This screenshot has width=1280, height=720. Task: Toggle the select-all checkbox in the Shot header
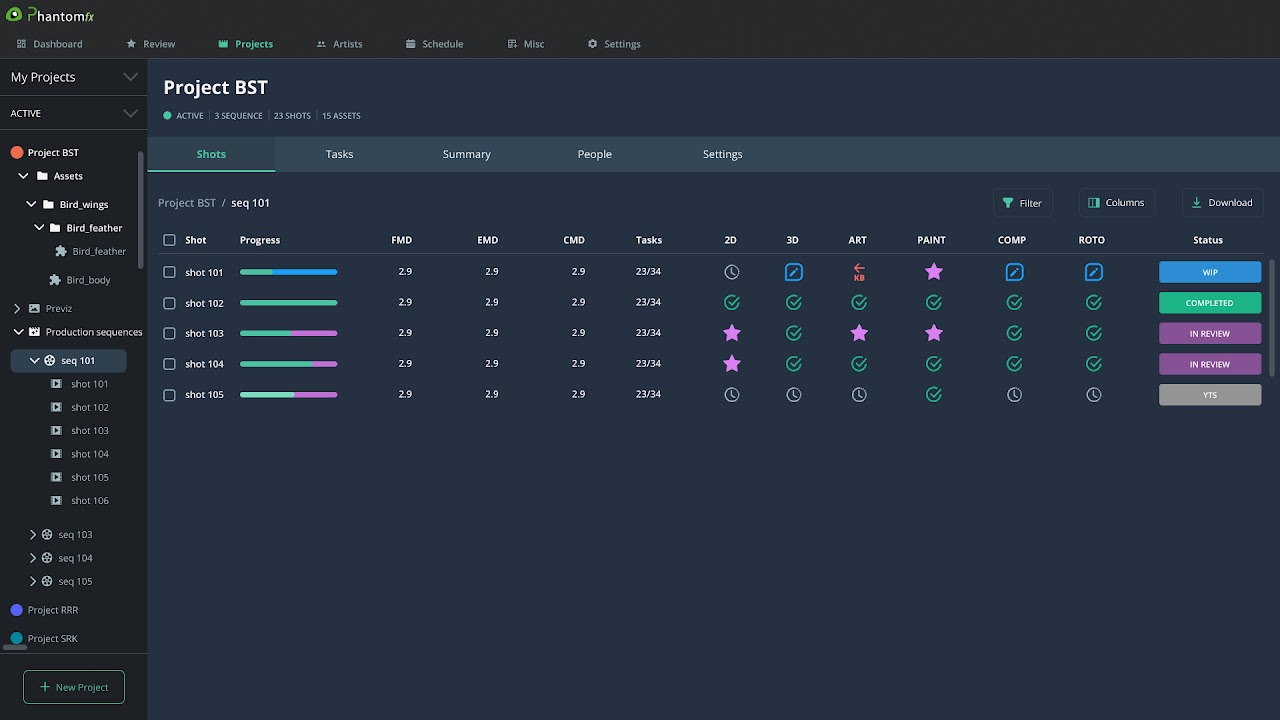tap(169, 240)
